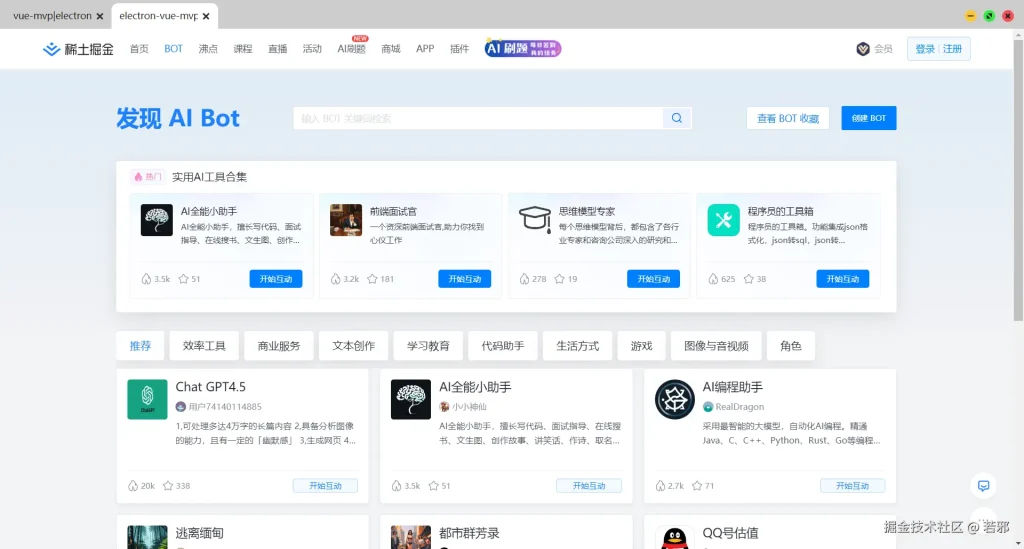Click the 思维模型专家 graduation cap icon

[535, 220]
